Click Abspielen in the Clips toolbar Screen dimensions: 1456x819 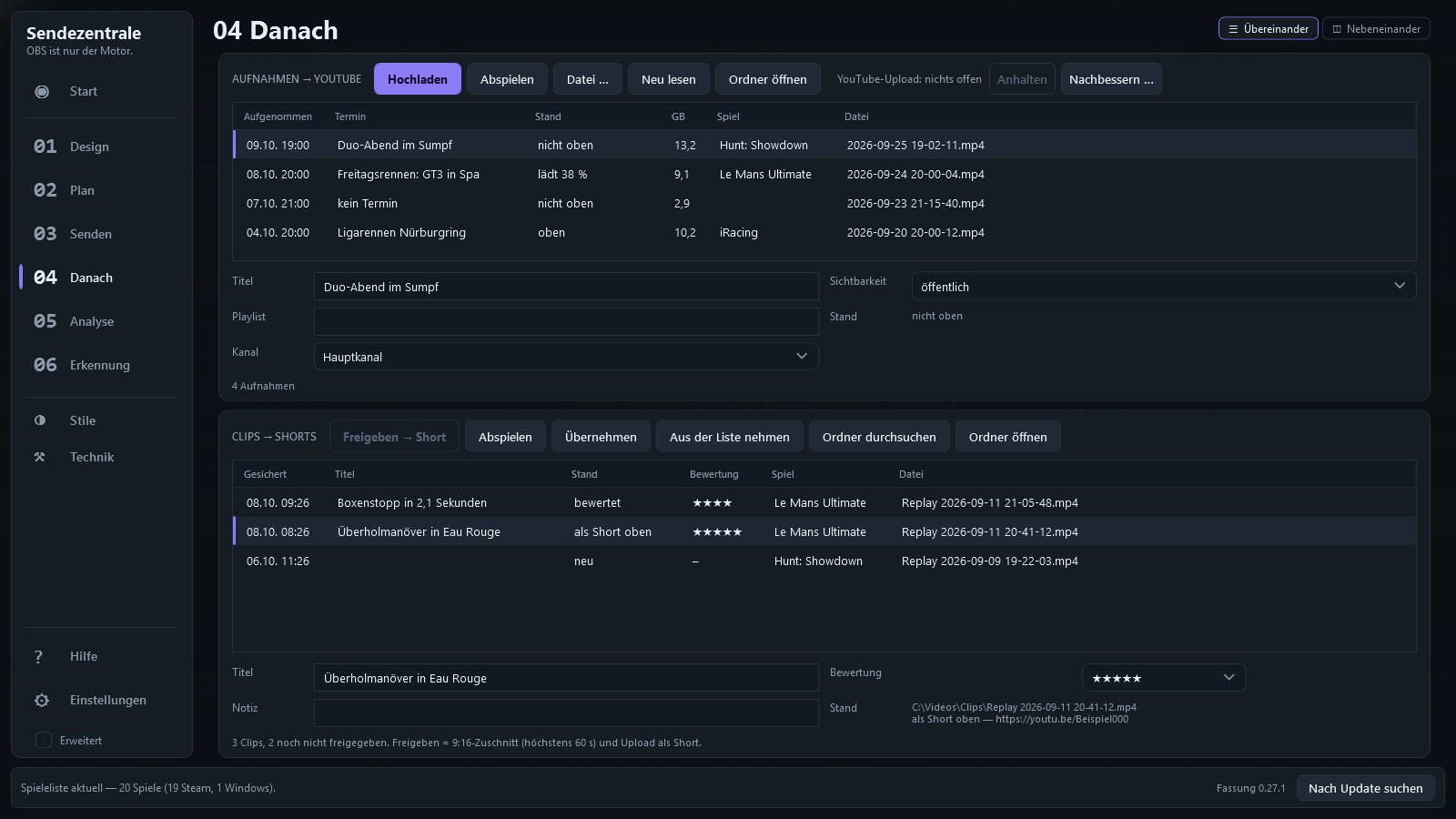[505, 437]
